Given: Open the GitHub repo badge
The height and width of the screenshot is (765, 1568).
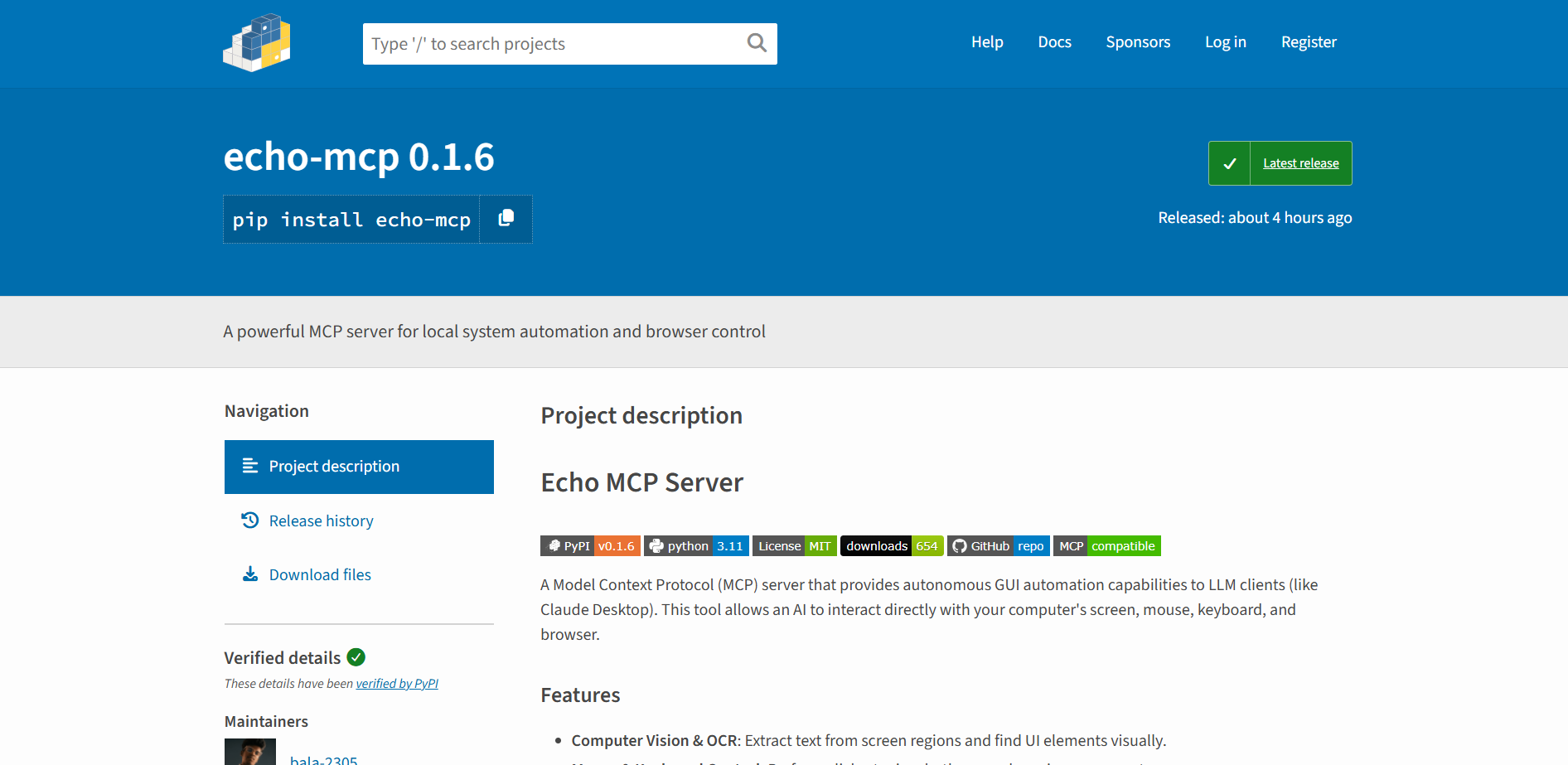Looking at the screenshot, I should tap(999, 546).
